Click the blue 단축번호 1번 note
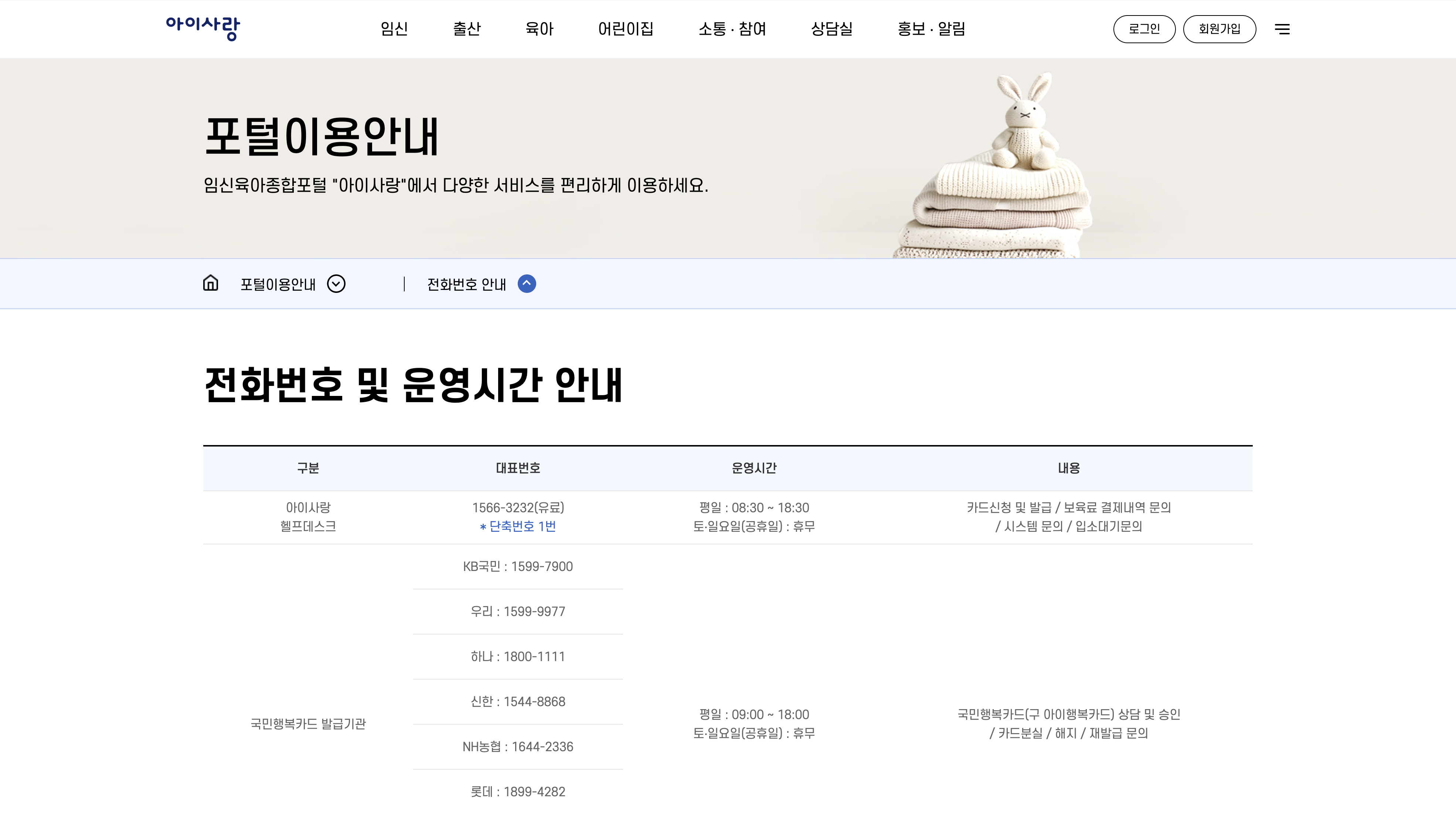This screenshot has width=1456, height=814. click(518, 526)
